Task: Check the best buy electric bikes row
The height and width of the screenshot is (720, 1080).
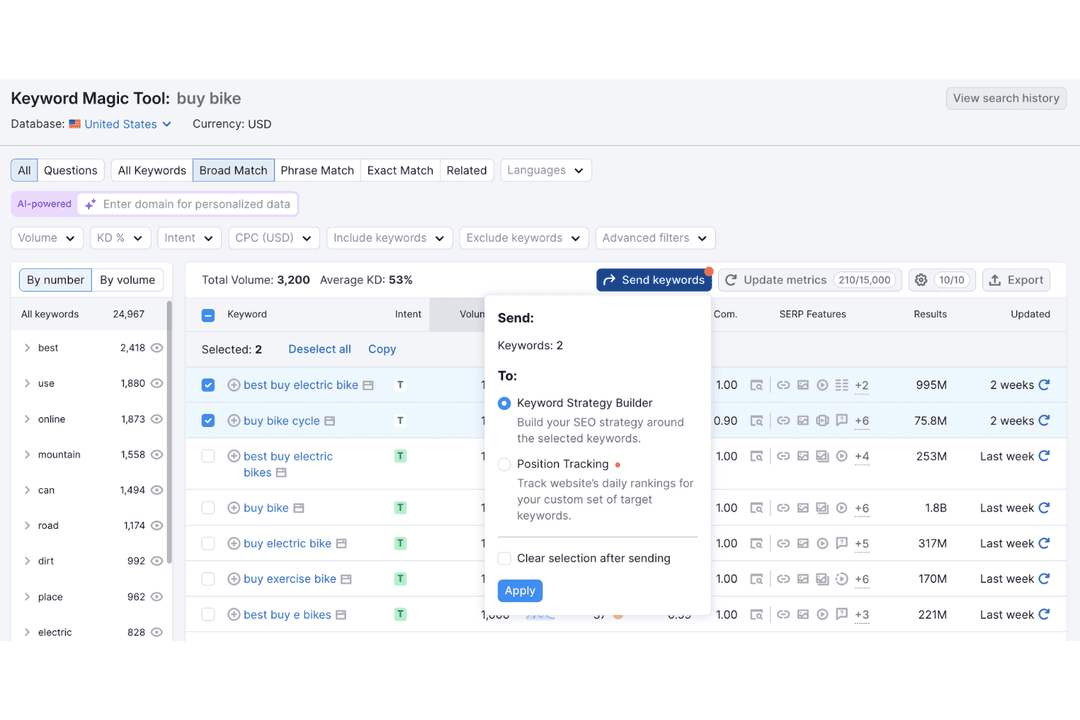Action: [x=208, y=456]
